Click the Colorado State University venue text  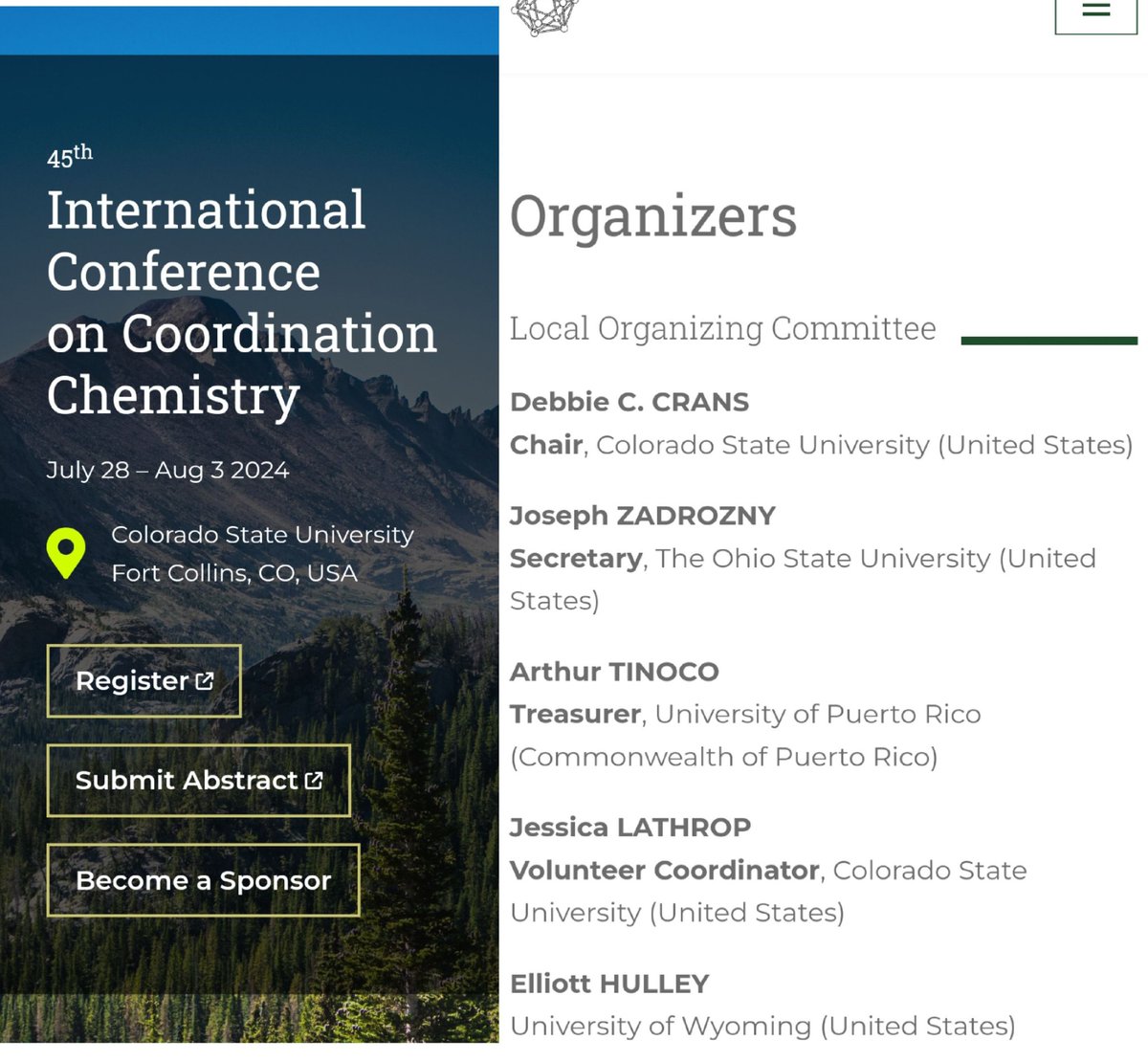click(262, 535)
